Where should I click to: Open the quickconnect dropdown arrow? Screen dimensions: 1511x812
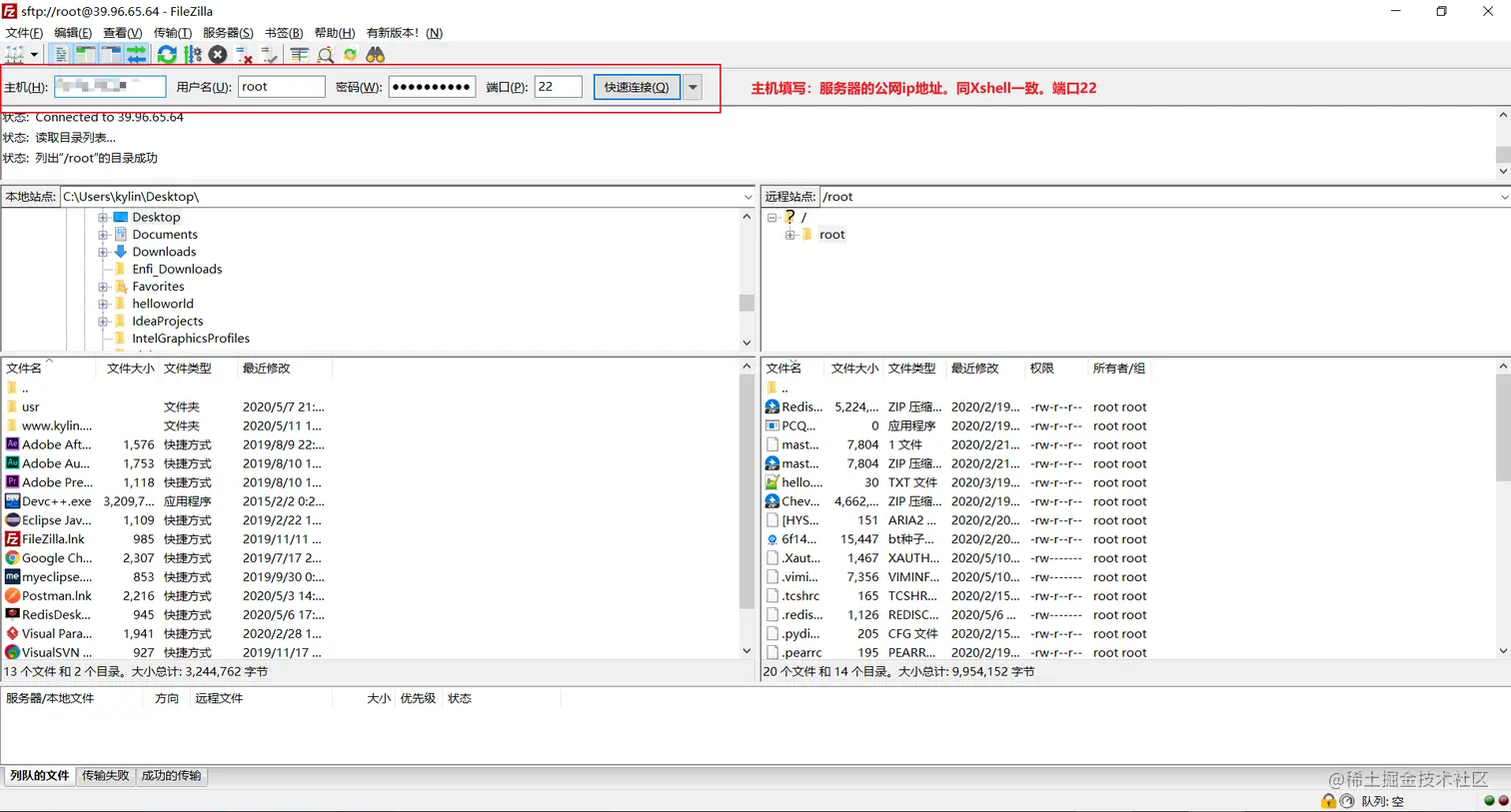tap(693, 87)
